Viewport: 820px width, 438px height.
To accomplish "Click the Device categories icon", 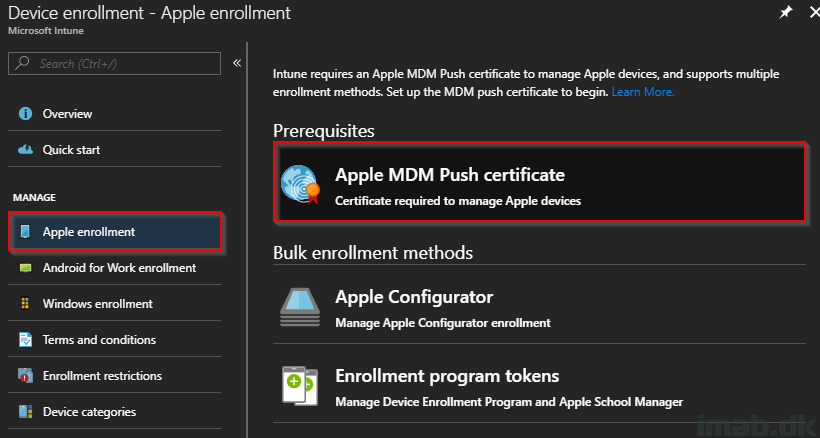I will click(x=25, y=411).
